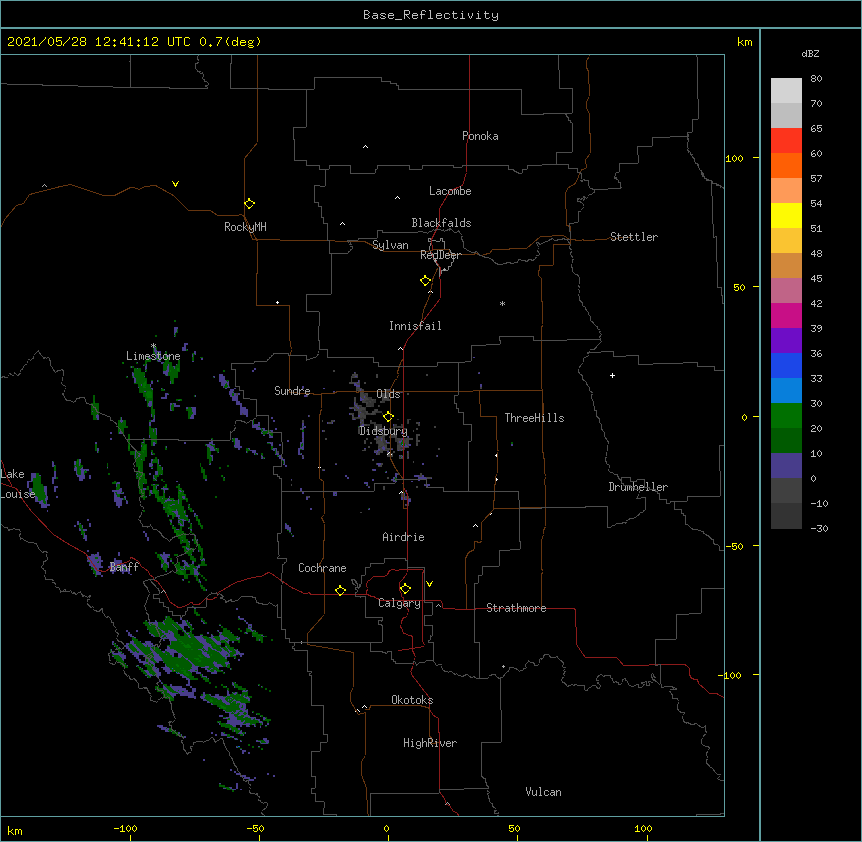862x842 pixels.
Task: Click the Limestone label
Action: tap(153, 356)
